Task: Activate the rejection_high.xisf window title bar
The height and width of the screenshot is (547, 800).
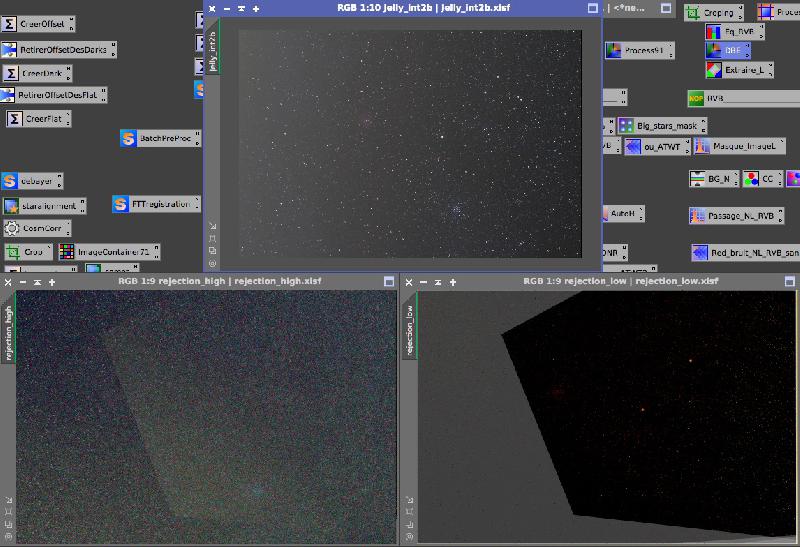Action: tap(219, 281)
